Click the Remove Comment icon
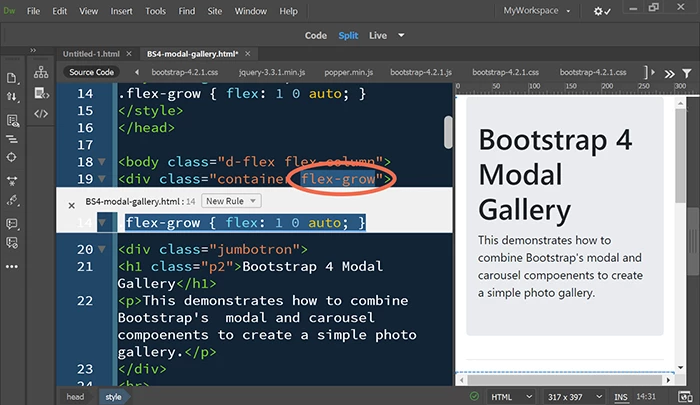Screen dimensions: 700x405 [x=12, y=243]
